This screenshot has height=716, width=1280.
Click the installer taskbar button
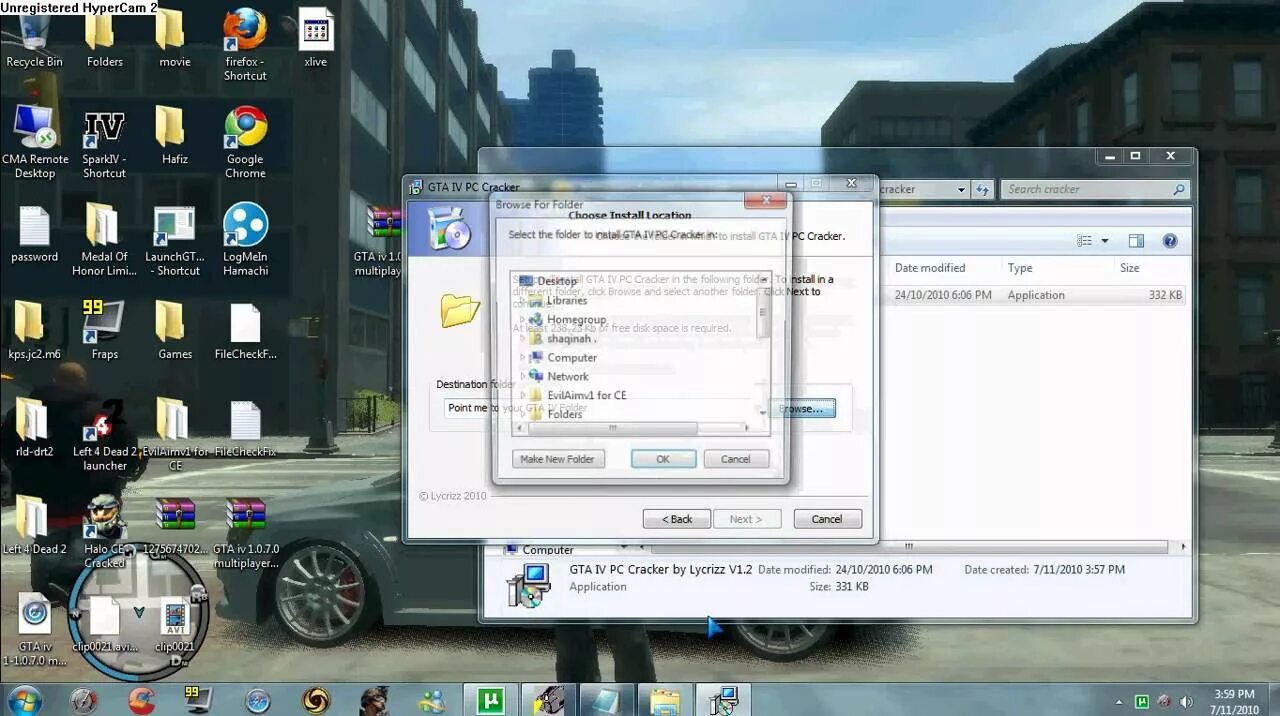click(x=722, y=700)
